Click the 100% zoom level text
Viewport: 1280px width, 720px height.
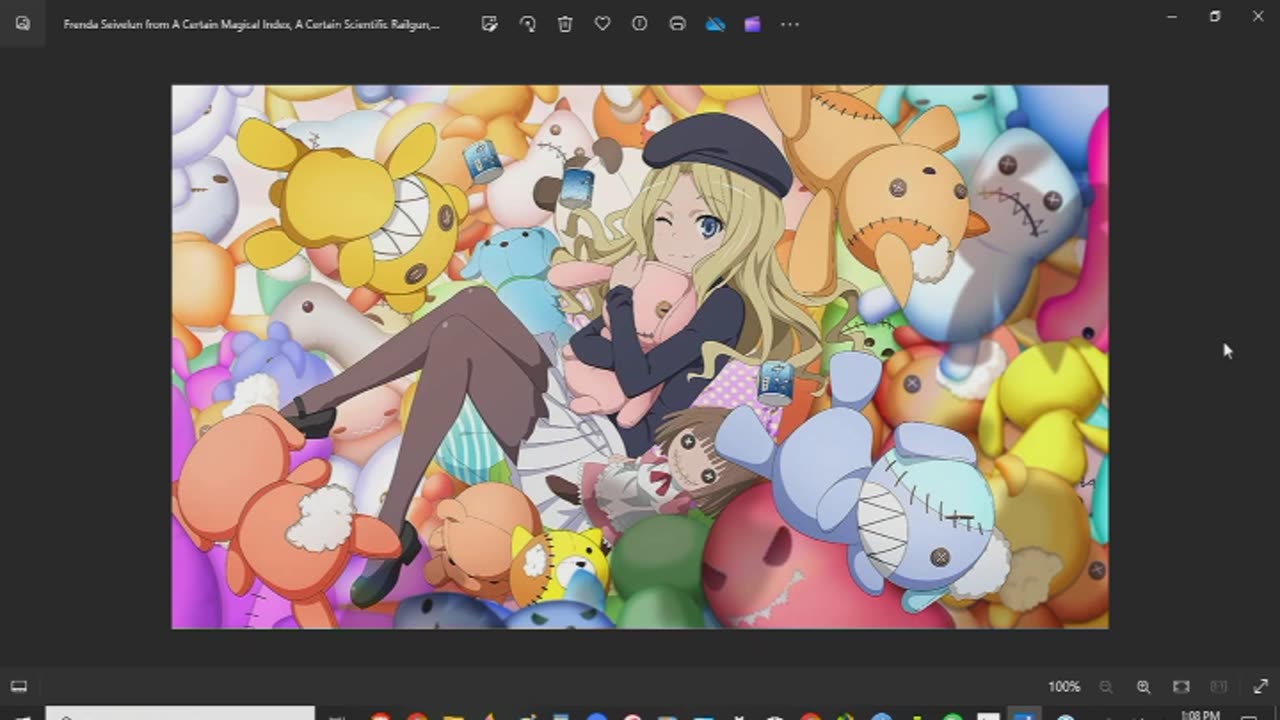click(x=1064, y=687)
